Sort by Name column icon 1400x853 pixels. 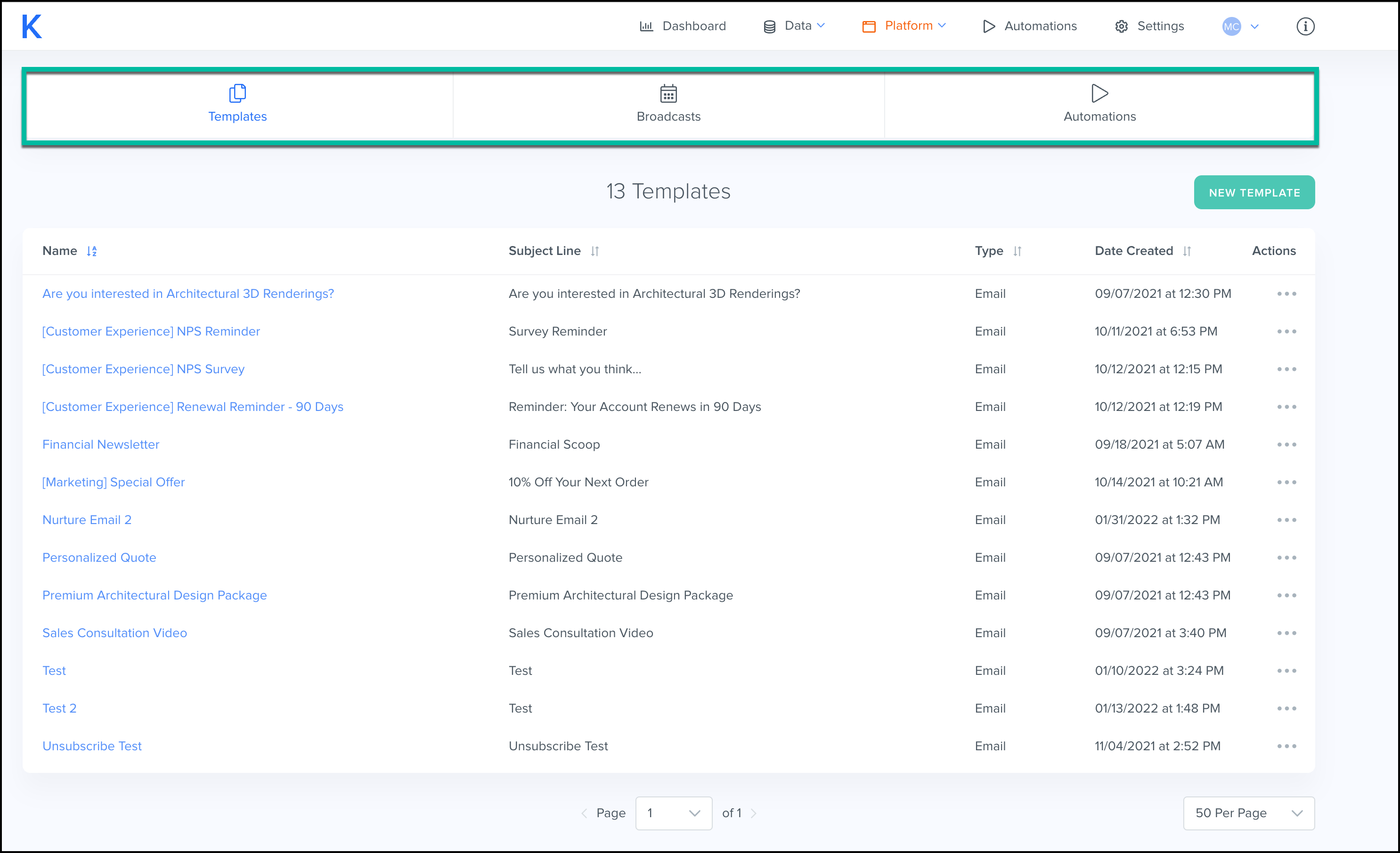click(91, 251)
